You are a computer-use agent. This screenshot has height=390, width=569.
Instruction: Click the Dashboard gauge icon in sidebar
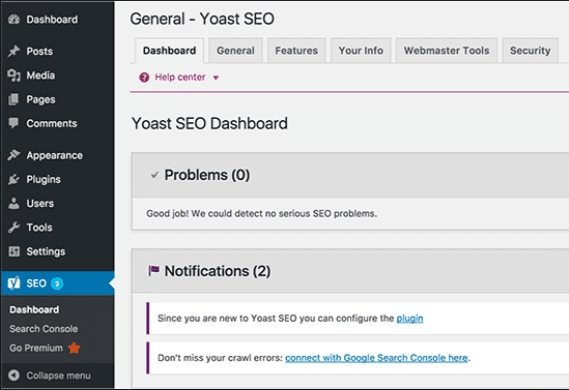coord(14,19)
